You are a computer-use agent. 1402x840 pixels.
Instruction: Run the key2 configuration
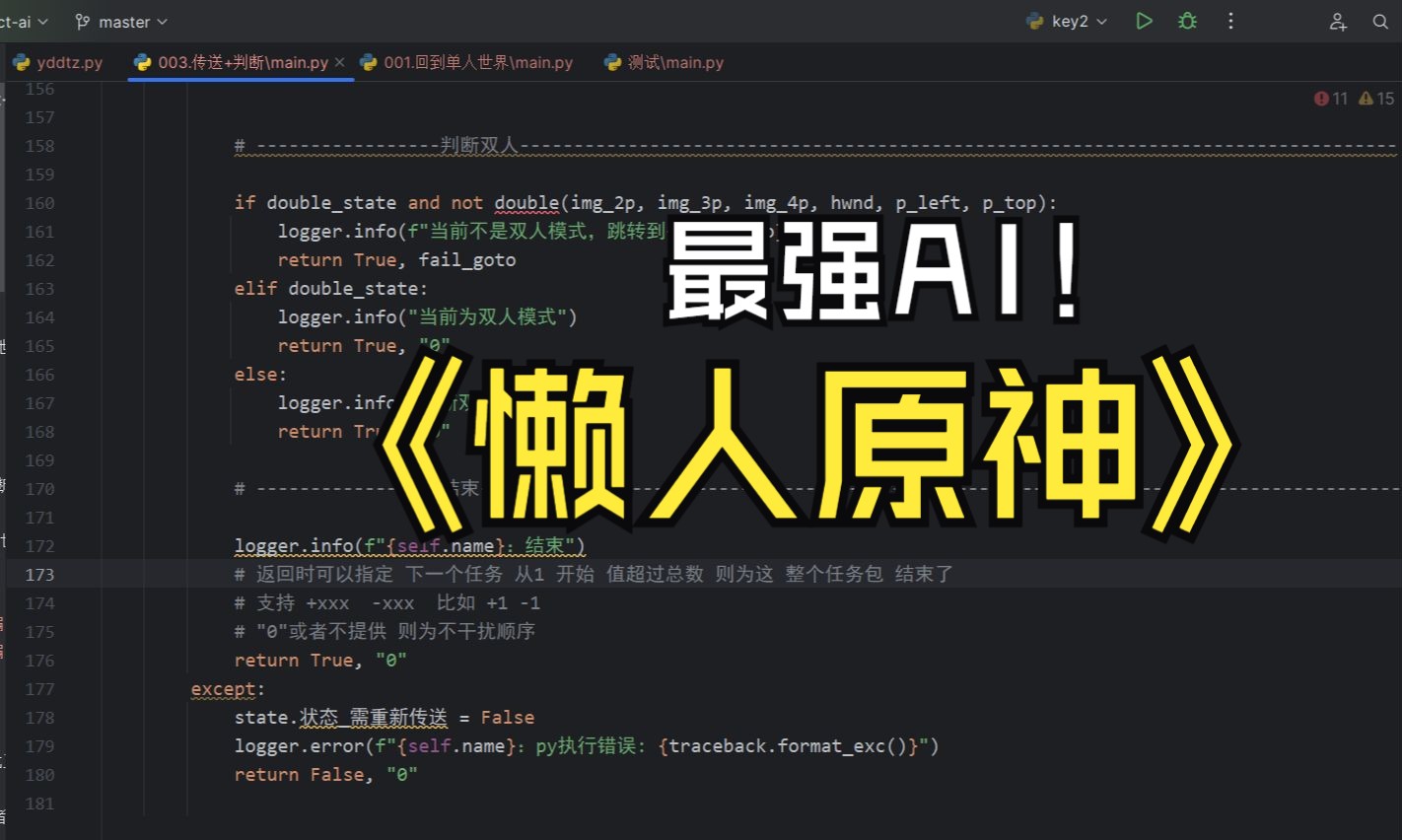[1144, 21]
